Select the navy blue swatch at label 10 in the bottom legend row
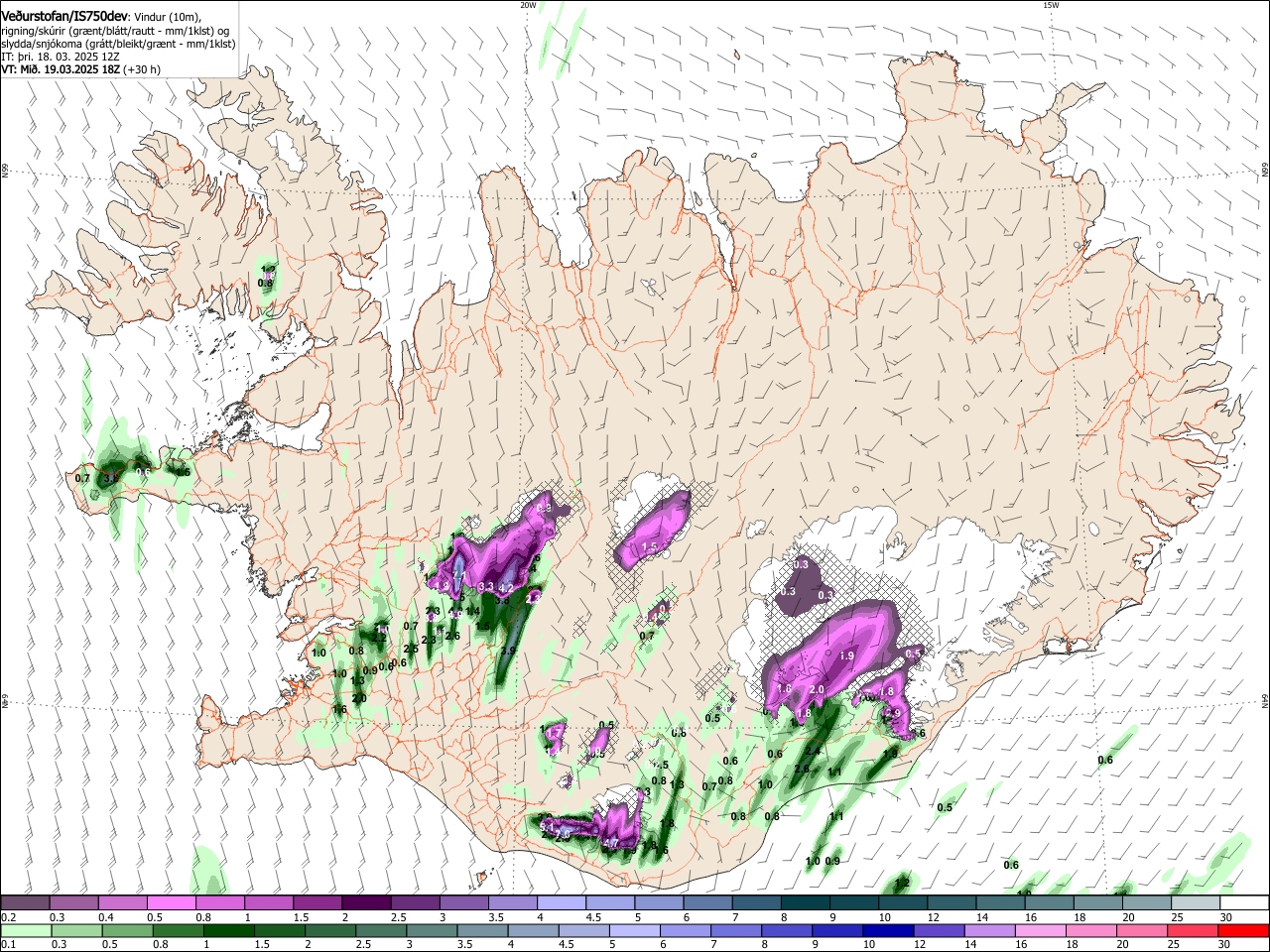1270x952 pixels. (888, 930)
